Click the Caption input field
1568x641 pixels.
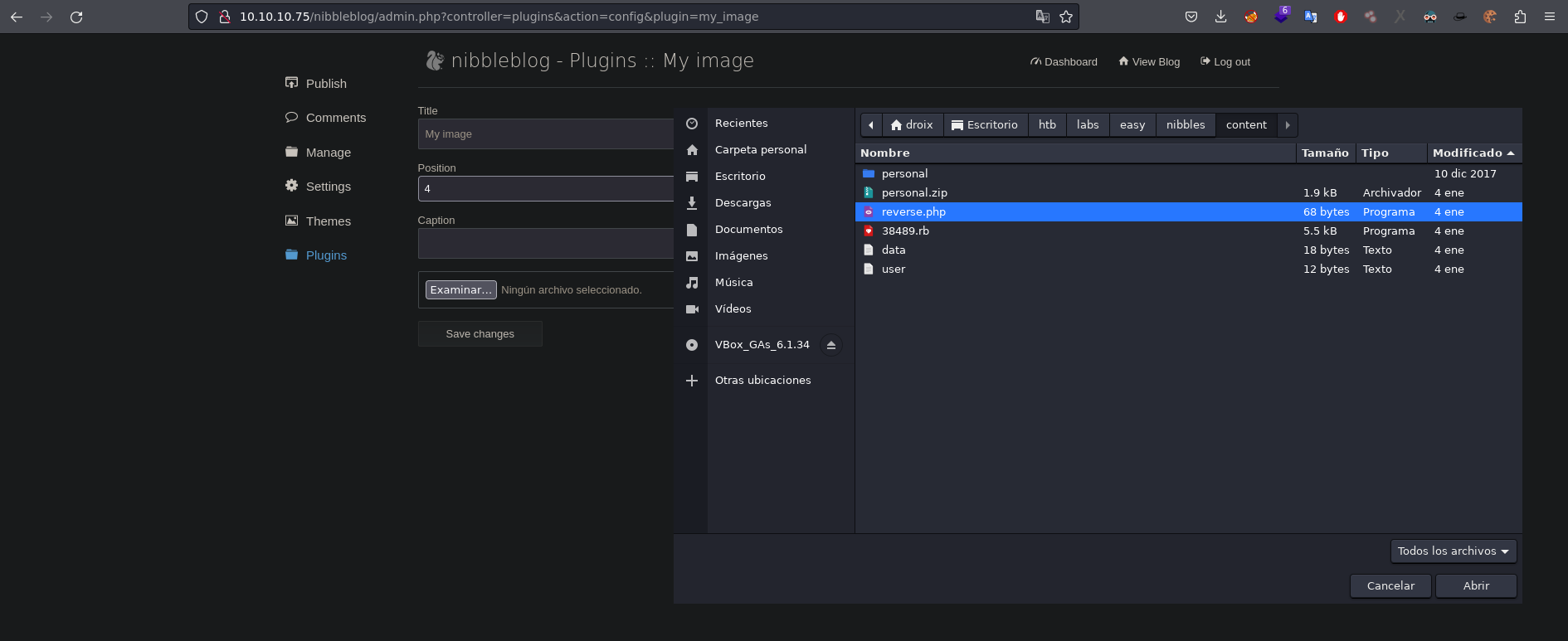(x=545, y=244)
